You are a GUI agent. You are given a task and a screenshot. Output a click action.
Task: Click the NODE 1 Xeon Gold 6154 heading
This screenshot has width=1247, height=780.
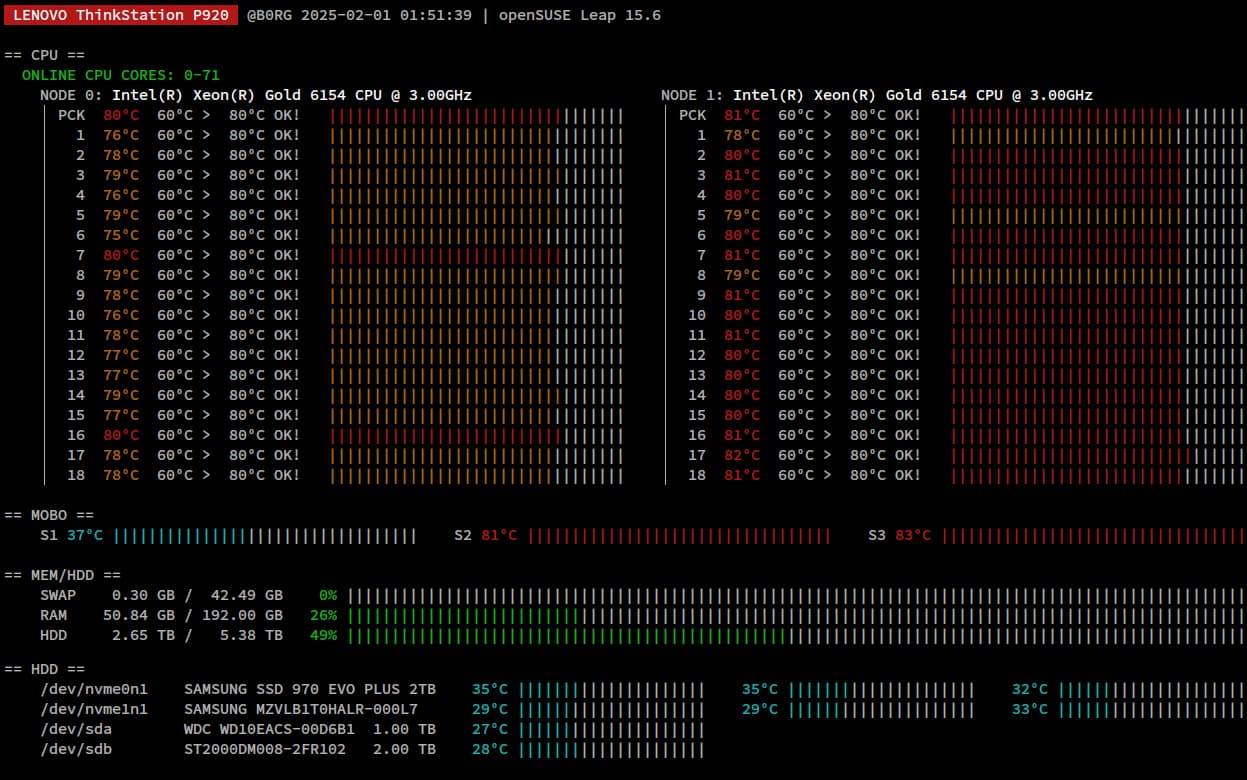tap(877, 95)
